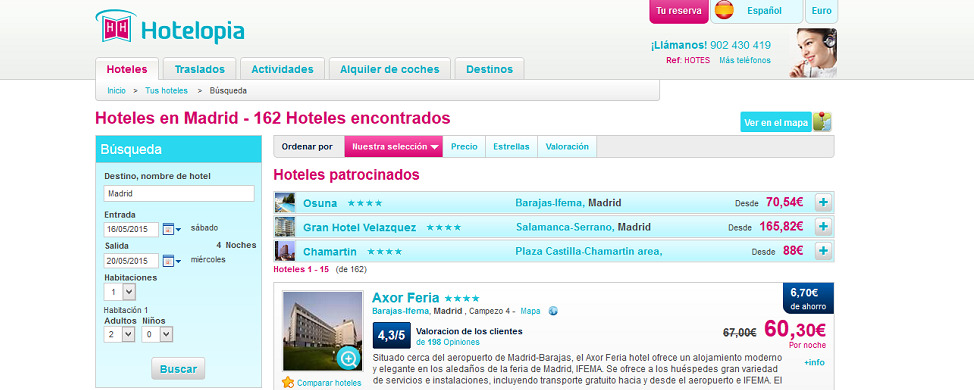Click the Hotelopia logo
The width and height of the screenshot is (974, 390).
tap(170, 28)
